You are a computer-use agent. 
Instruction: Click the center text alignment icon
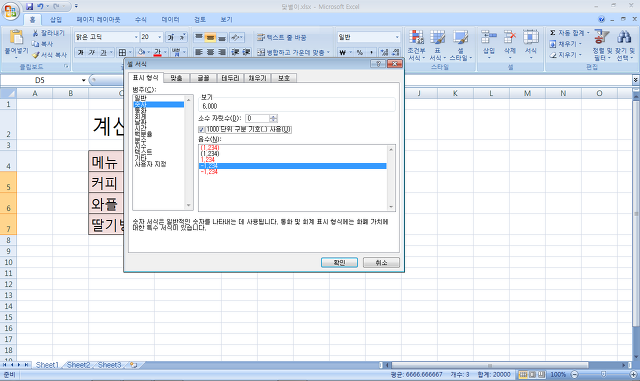pyautogui.click(x=210, y=52)
